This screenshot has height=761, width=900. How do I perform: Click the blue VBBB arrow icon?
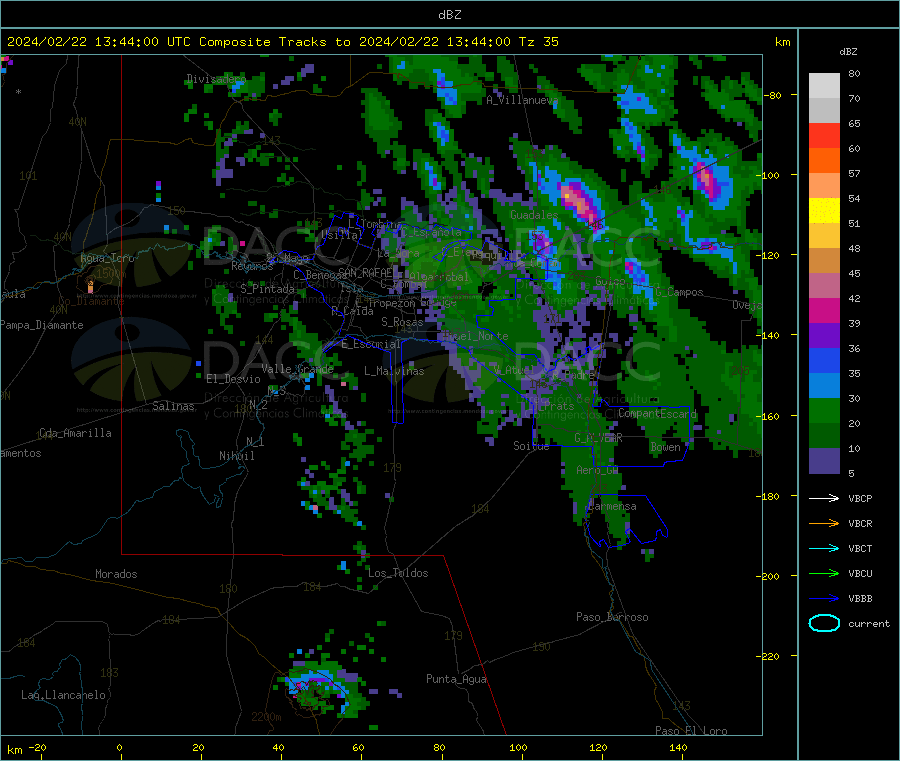[824, 599]
